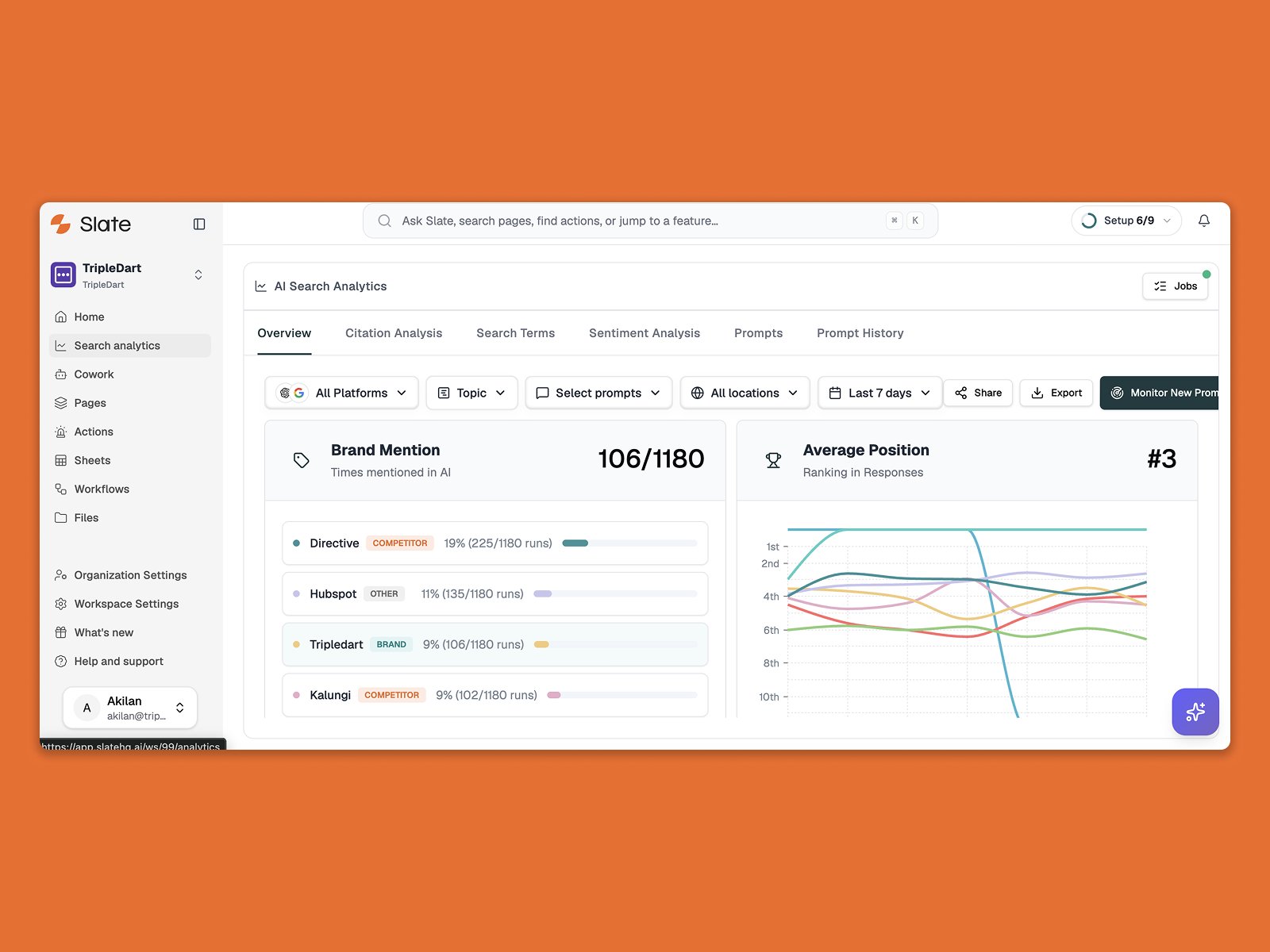This screenshot has height=952, width=1270.
Task: Click the Tripledart BRAND badge
Action: 391,645
